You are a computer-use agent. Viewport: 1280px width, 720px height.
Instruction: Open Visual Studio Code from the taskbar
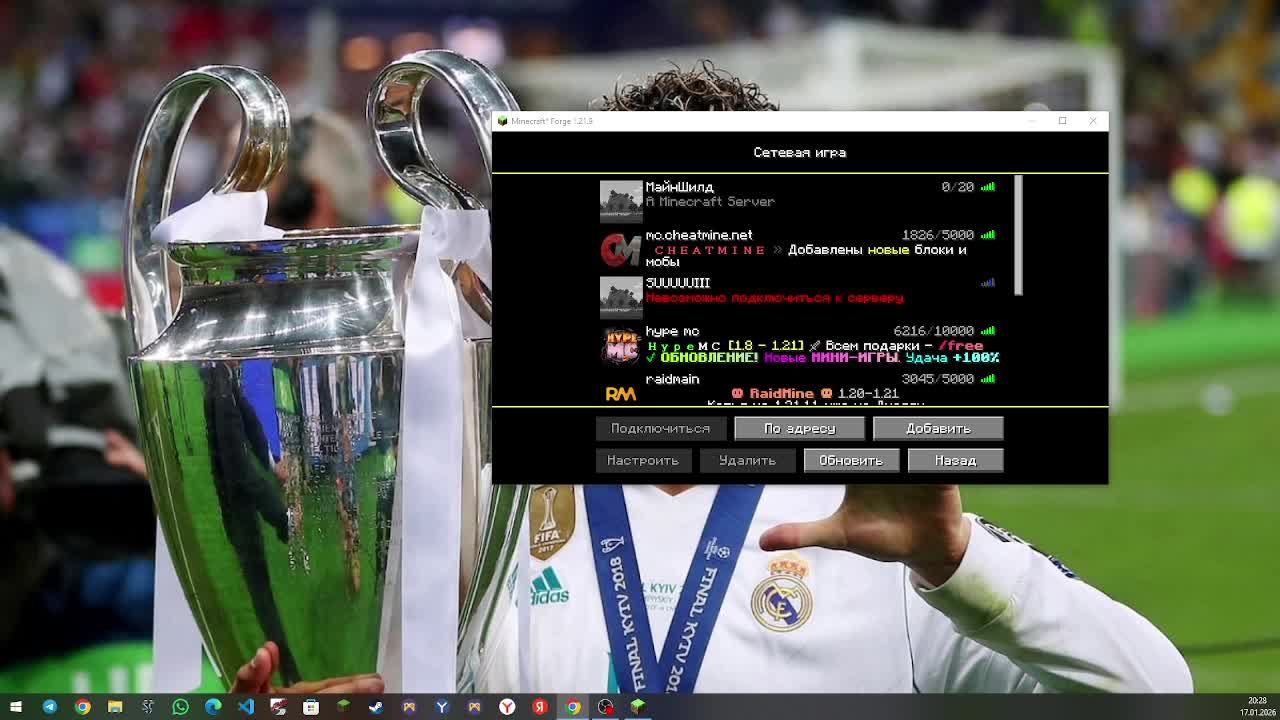click(246, 707)
